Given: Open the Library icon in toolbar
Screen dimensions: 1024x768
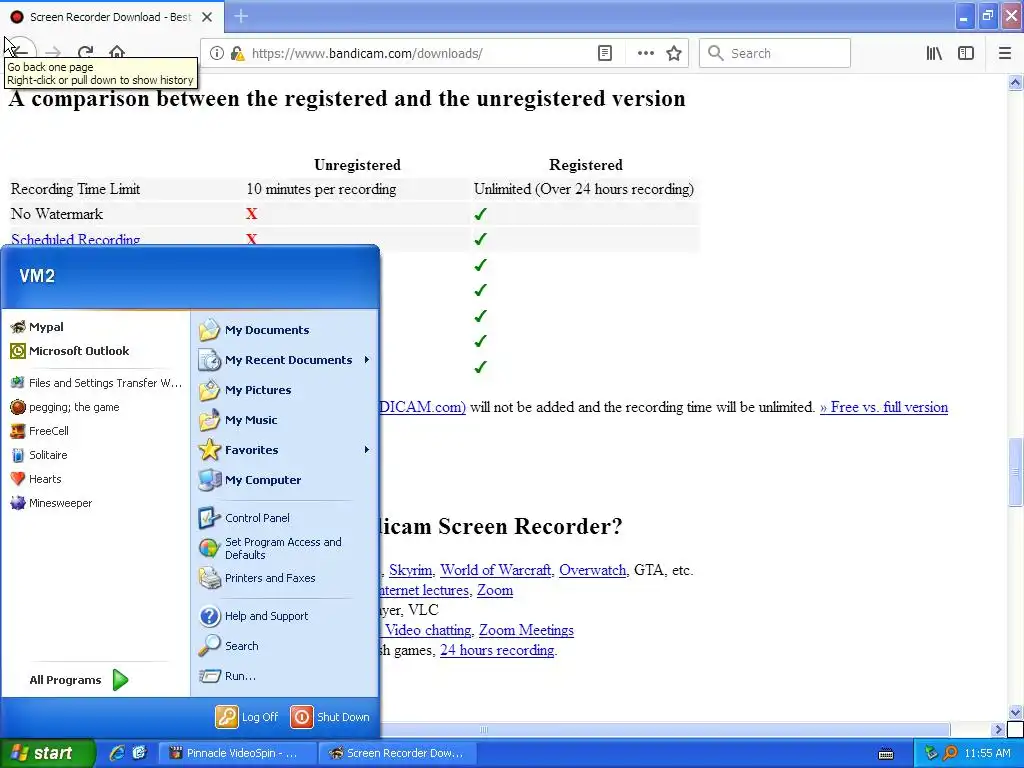Looking at the screenshot, I should [934, 54].
